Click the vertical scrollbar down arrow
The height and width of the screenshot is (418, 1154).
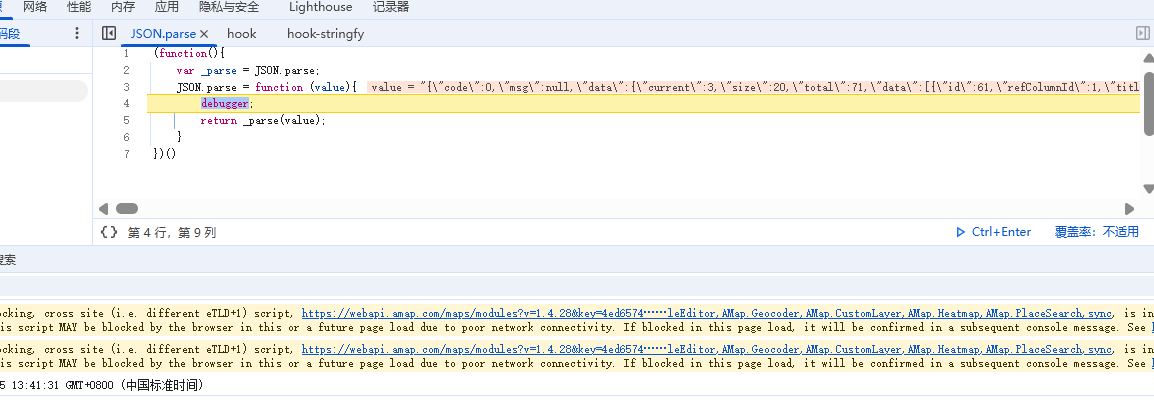coord(1149,189)
